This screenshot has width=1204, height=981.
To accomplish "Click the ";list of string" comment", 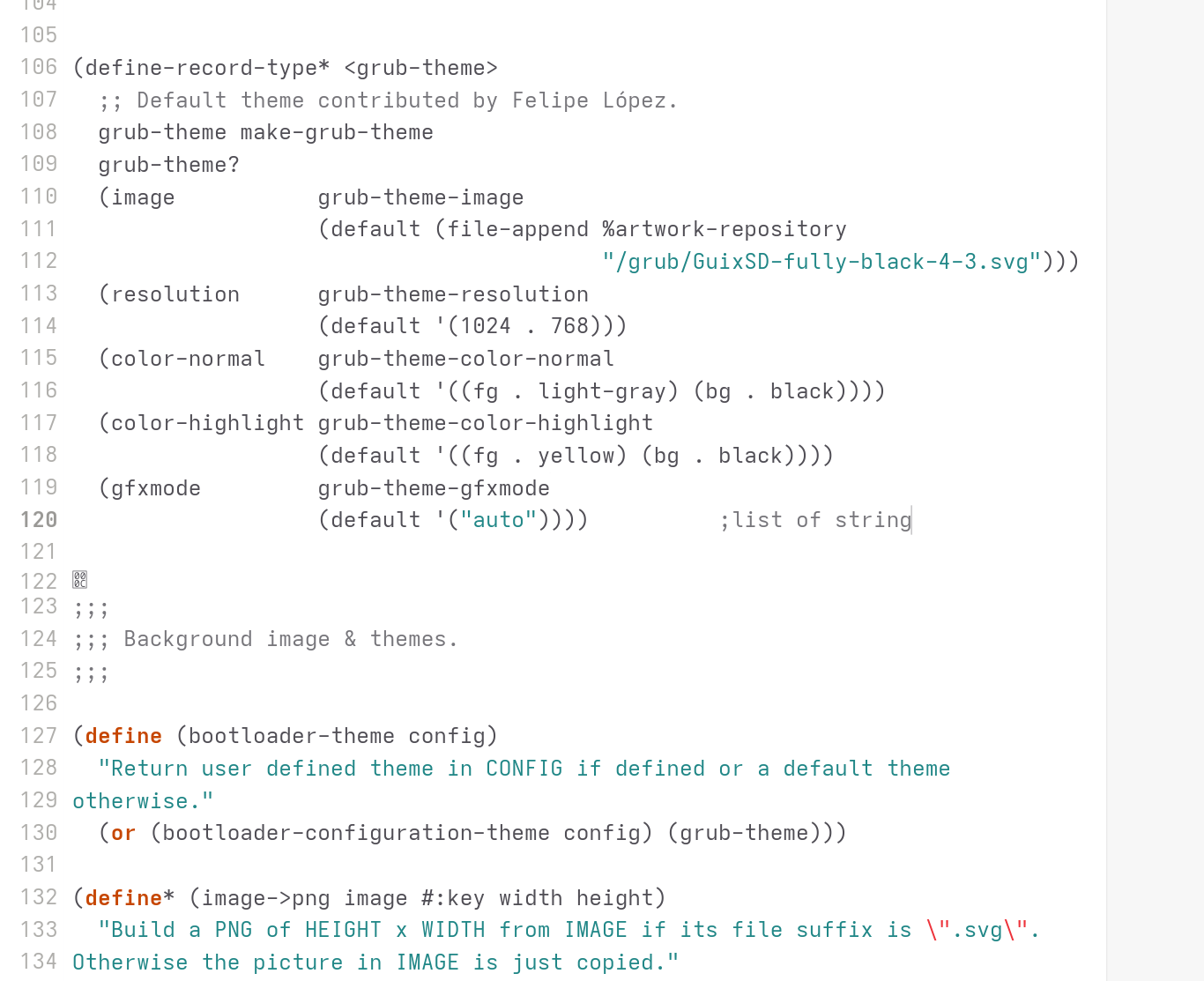I will 815,520.
